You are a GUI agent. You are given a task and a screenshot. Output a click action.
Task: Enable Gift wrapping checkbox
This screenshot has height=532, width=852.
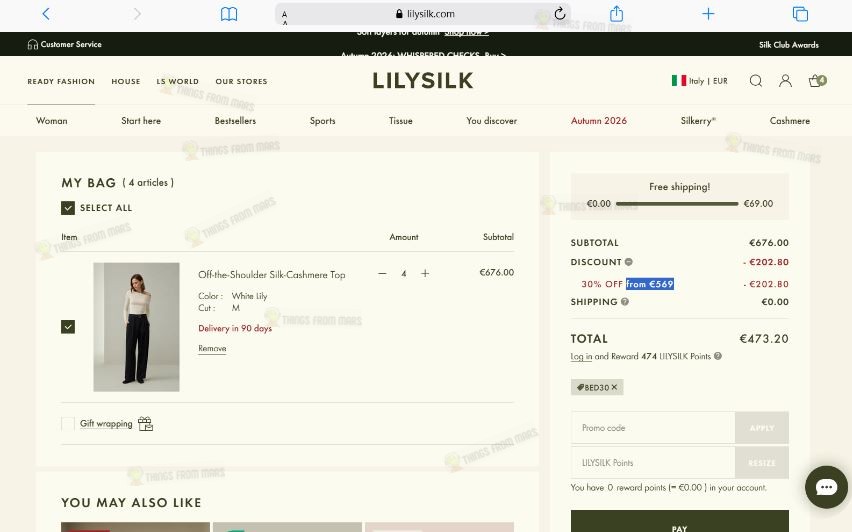click(68, 424)
